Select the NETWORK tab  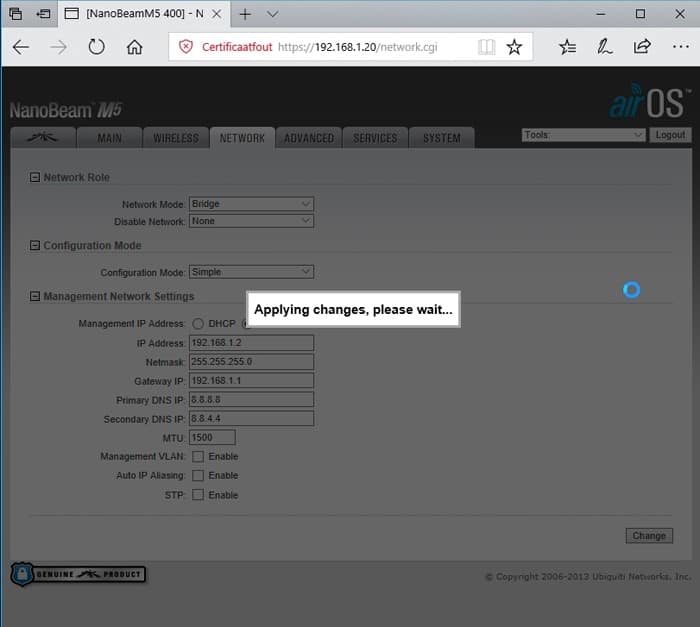[242, 138]
